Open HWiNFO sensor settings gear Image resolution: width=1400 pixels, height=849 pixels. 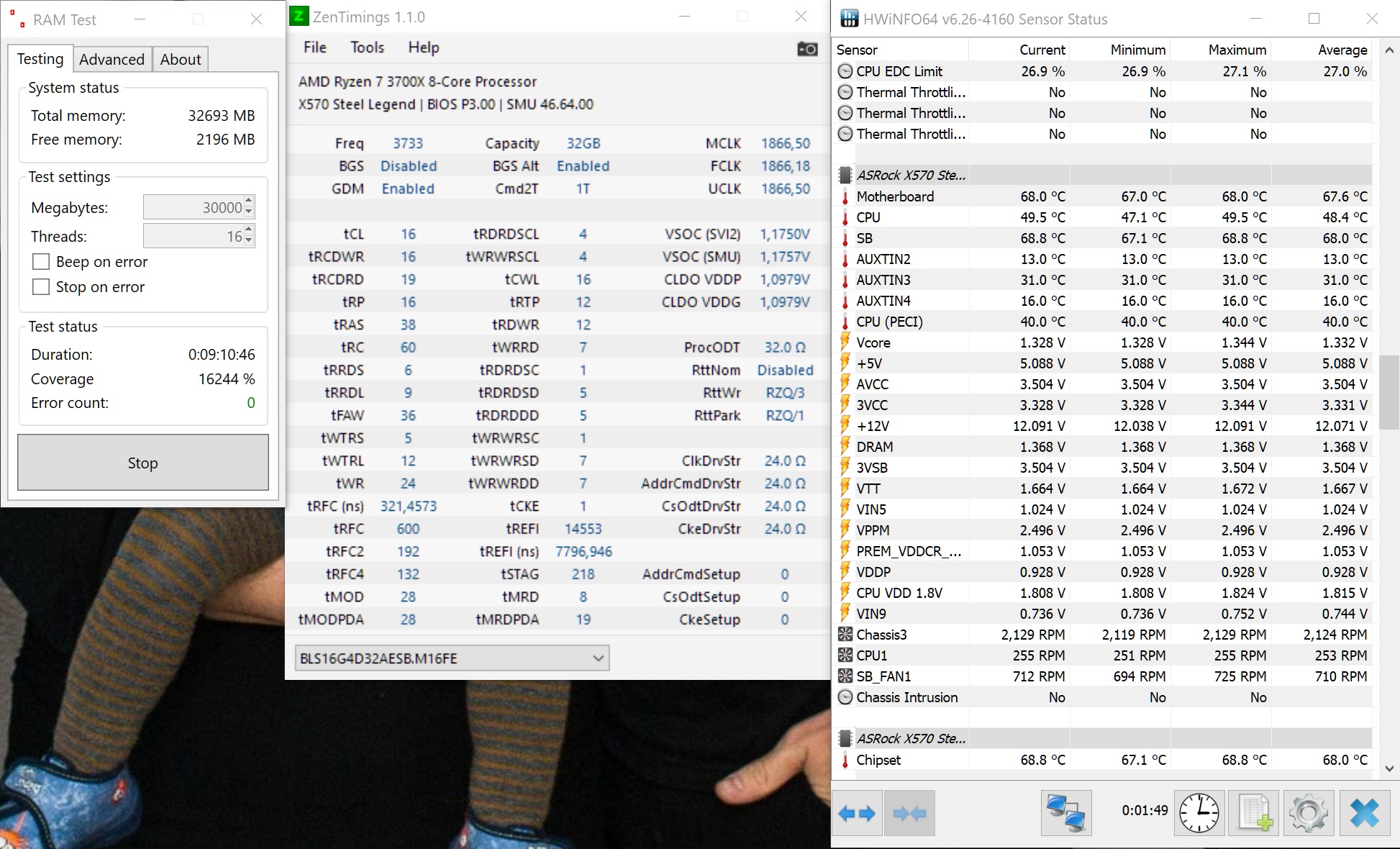tap(1308, 813)
